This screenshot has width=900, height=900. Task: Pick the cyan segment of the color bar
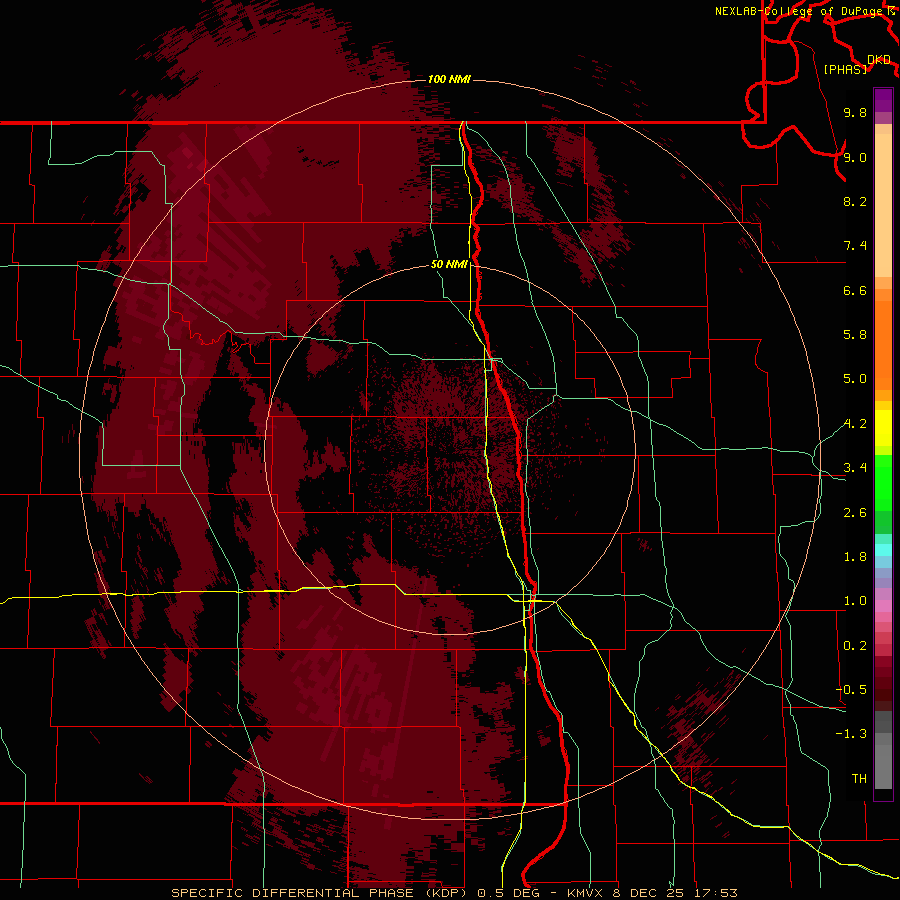(x=883, y=550)
